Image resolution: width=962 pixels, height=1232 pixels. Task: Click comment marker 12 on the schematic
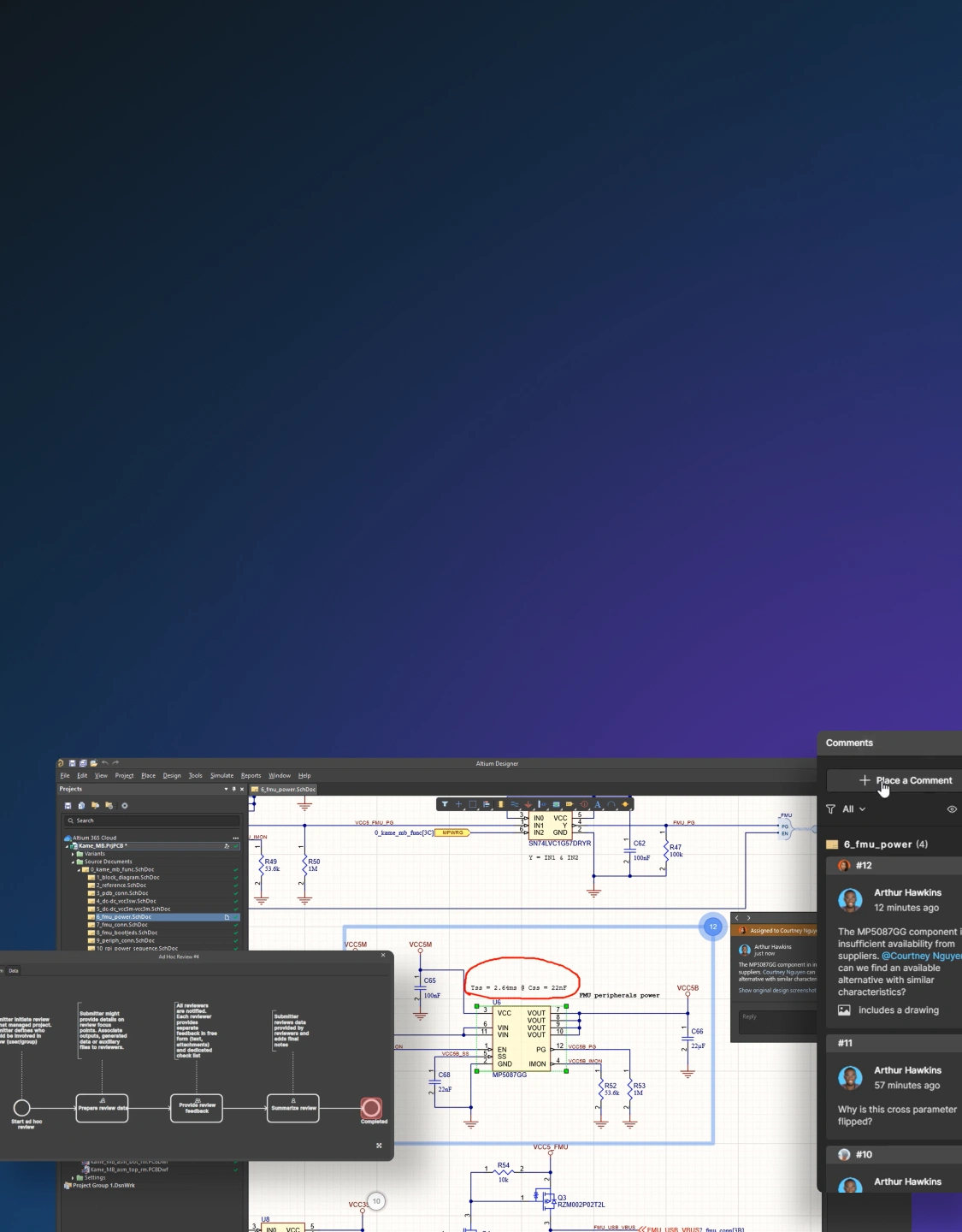click(712, 927)
